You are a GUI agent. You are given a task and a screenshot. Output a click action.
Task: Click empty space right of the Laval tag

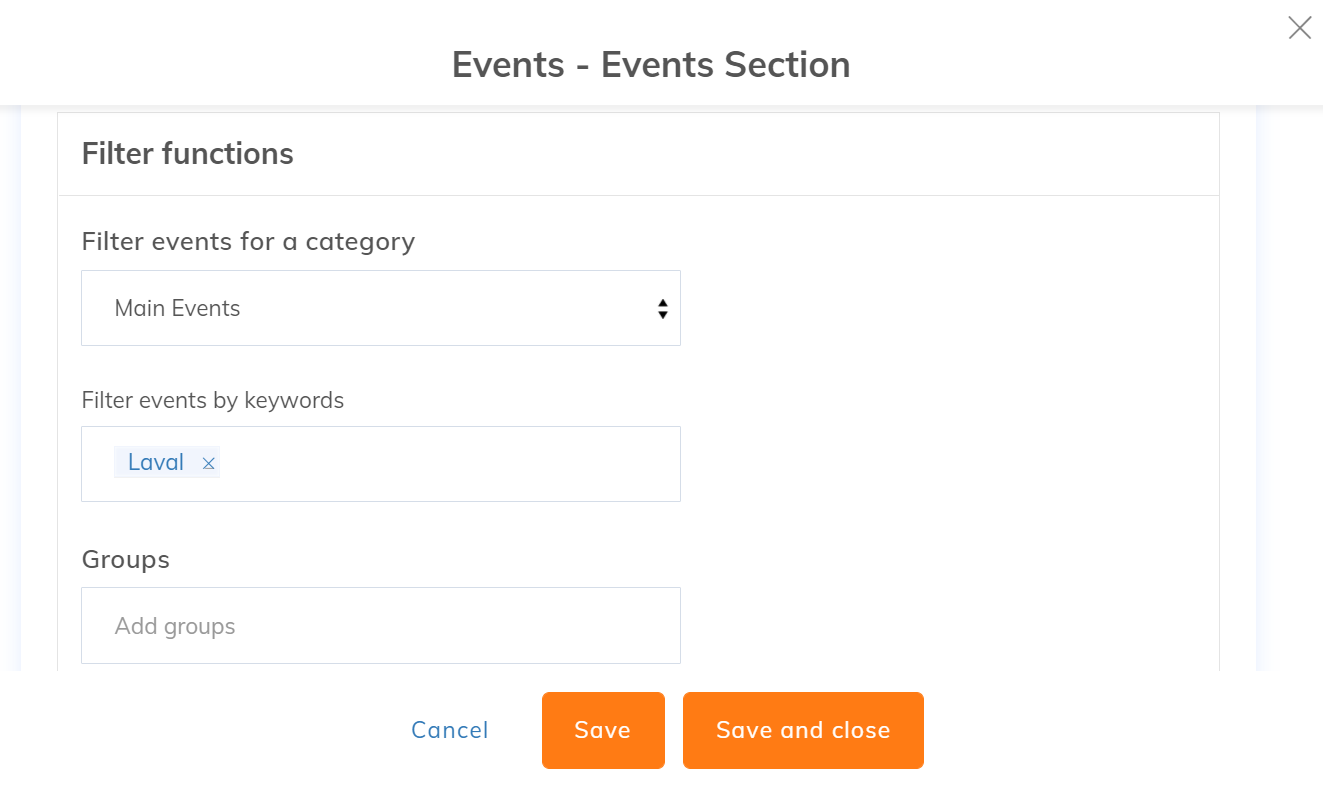[450, 464]
